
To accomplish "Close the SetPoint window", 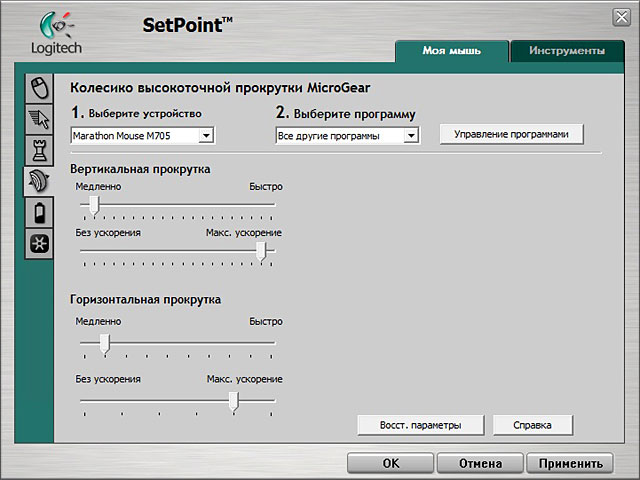I will [622, 18].
